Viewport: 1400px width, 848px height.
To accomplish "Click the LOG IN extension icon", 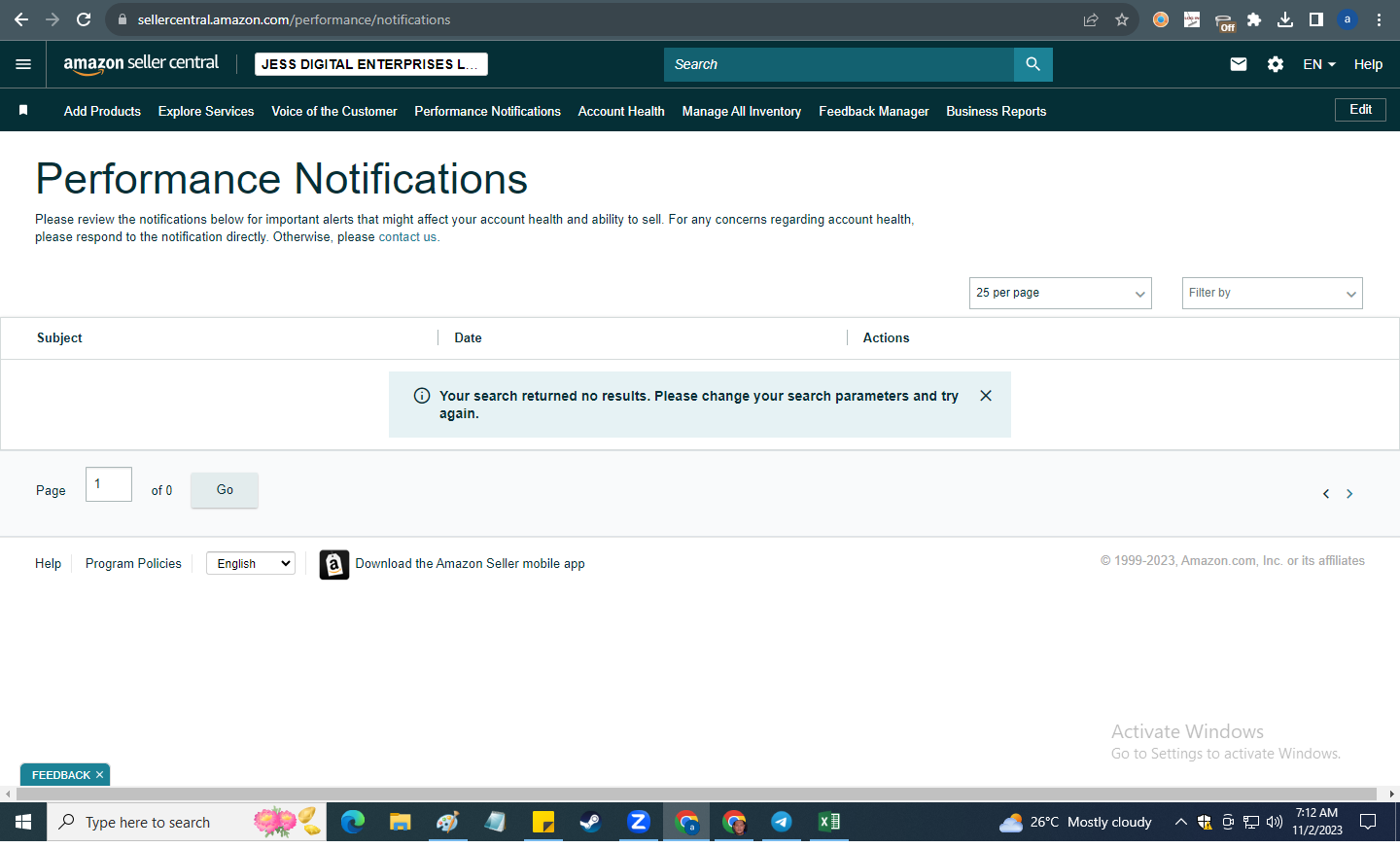I will 1192,19.
